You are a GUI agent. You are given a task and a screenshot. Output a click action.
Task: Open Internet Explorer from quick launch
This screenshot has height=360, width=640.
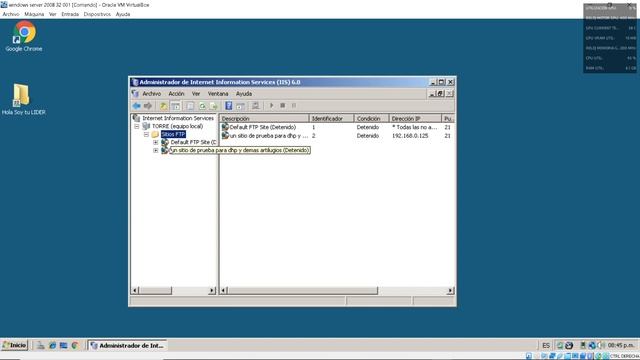click(x=52, y=345)
